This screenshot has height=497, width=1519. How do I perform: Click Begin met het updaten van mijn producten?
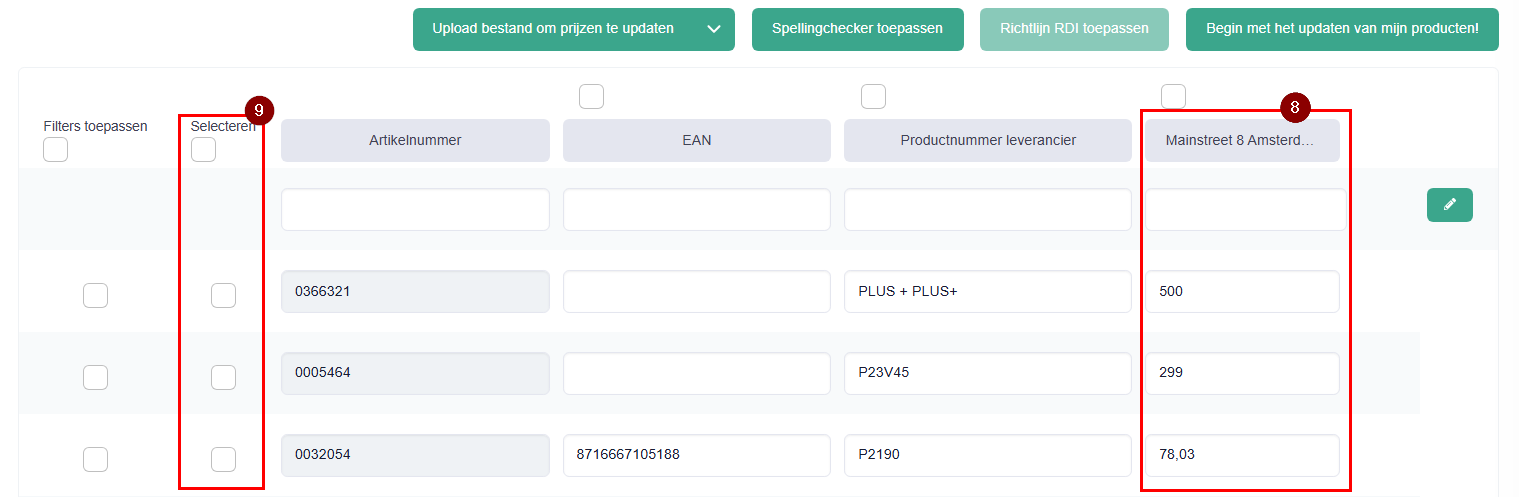click(1342, 29)
